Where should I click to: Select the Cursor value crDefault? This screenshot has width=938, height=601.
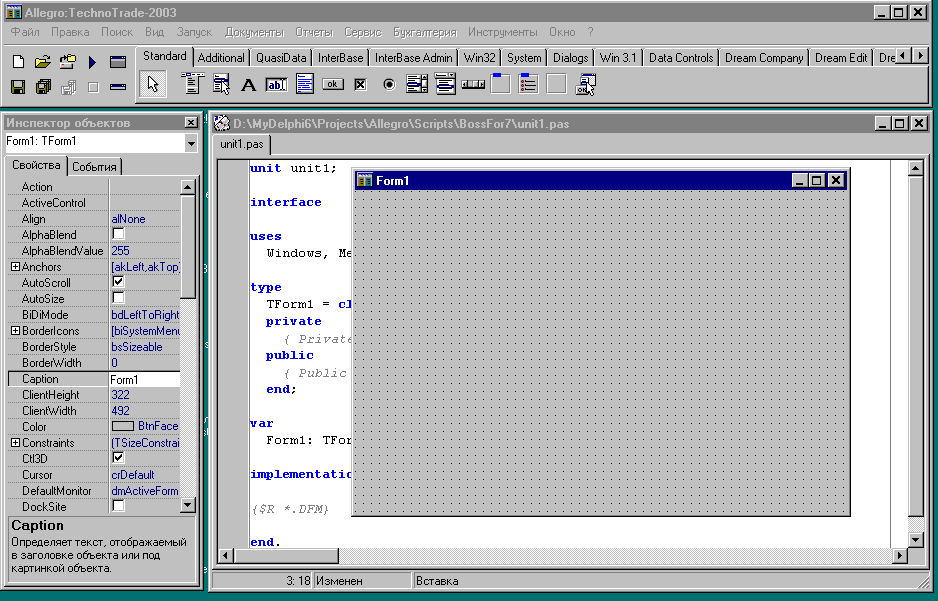[133, 475]
